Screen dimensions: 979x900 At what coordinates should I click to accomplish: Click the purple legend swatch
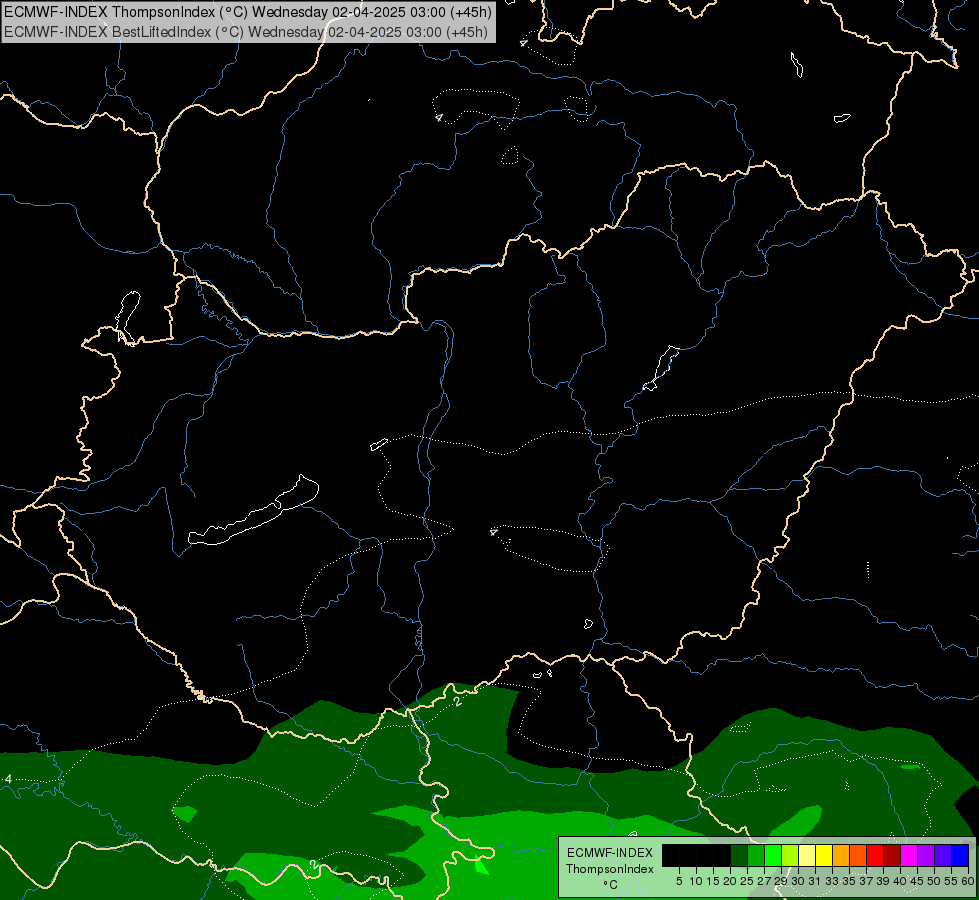point(926,855)
